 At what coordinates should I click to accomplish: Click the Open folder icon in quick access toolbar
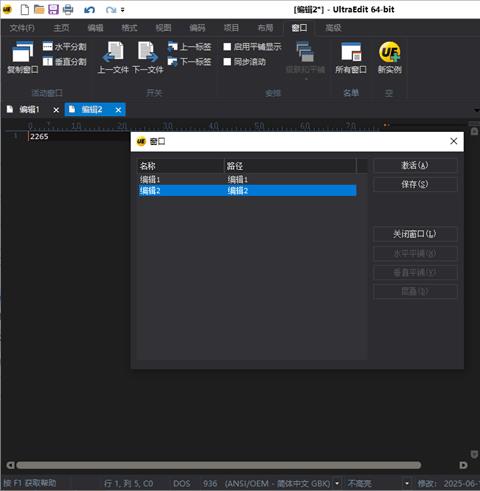(39, 9)
